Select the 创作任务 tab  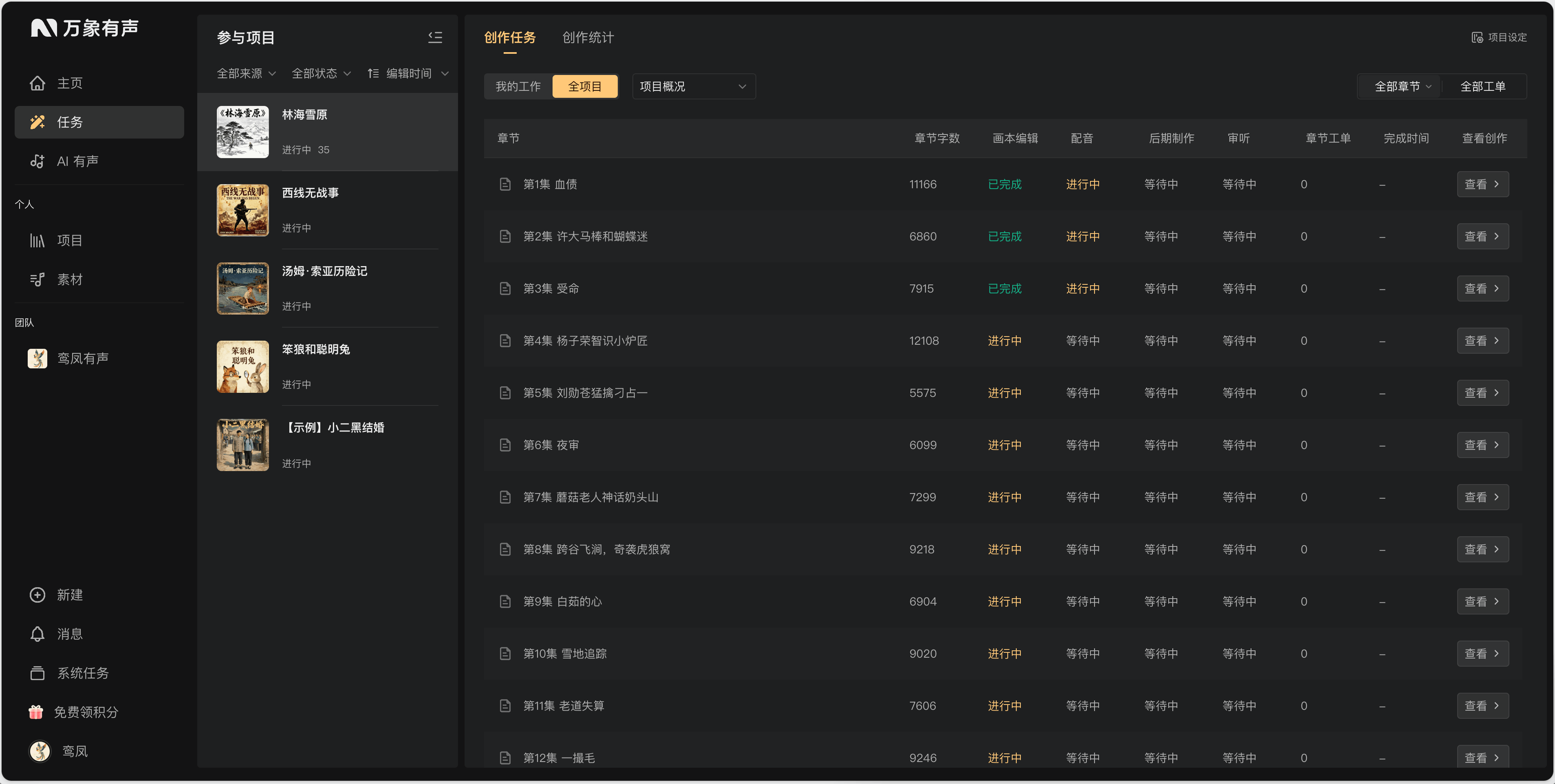click(x=509, y=37)
